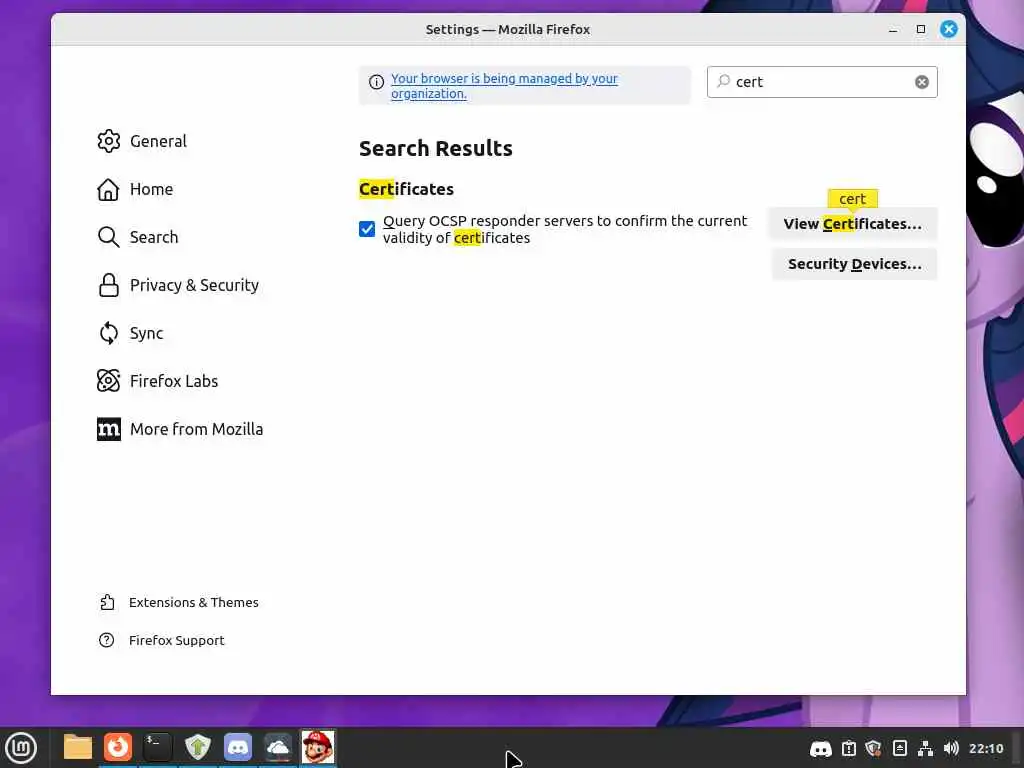The height and width of the screenshot is (768, 1024).
Task: Open the Files folder in taskbar
Action: [x=78, y=747]
